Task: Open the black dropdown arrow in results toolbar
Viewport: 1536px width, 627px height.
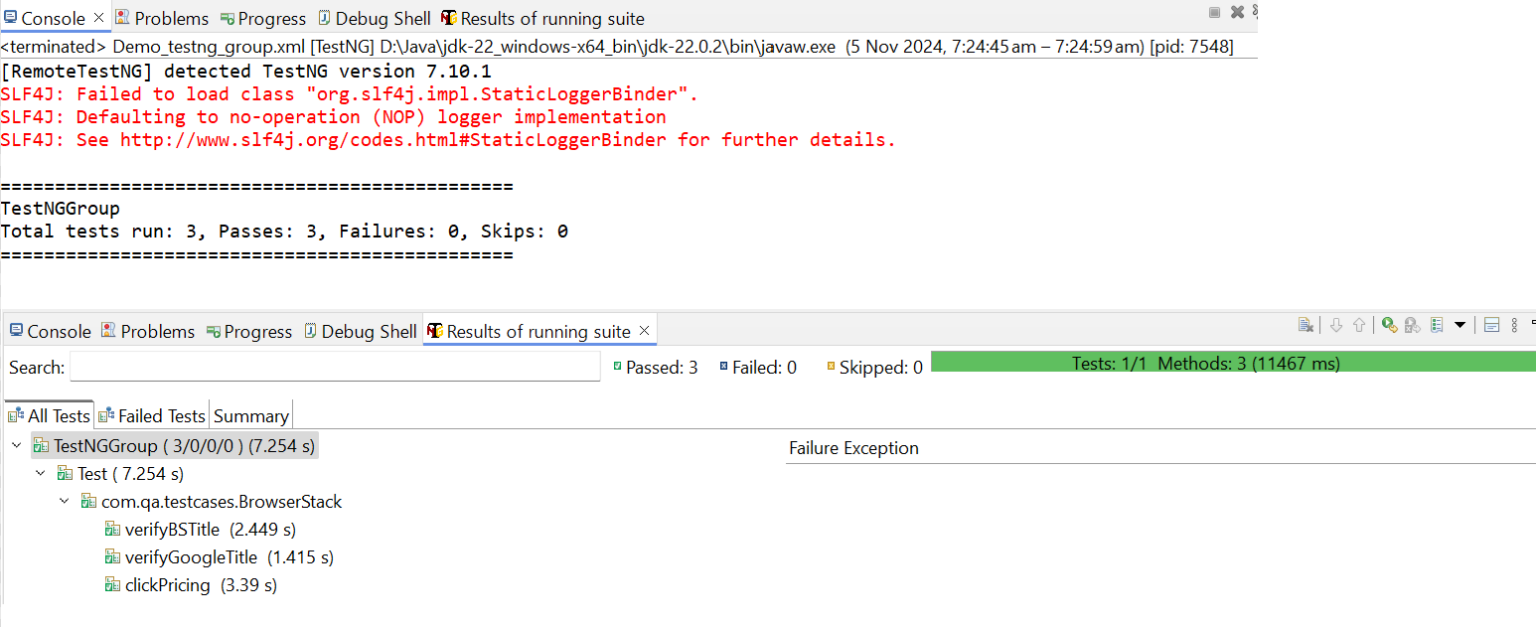Action: [1460, 325]
